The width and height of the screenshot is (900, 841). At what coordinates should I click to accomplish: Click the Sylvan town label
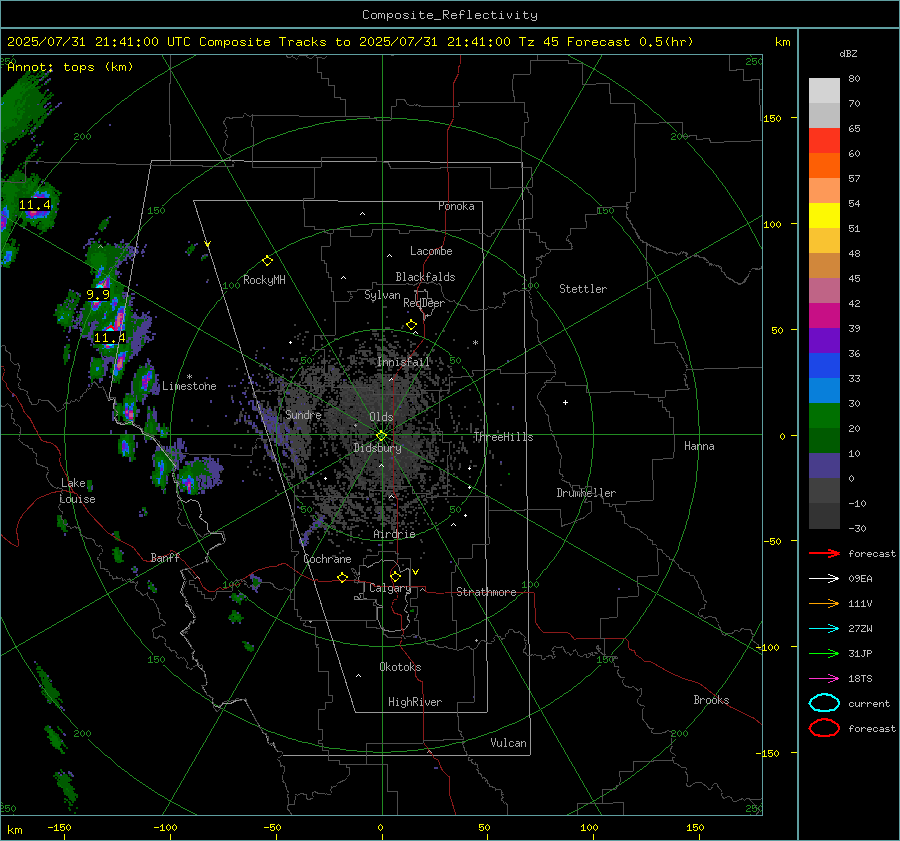pos(382,295)
